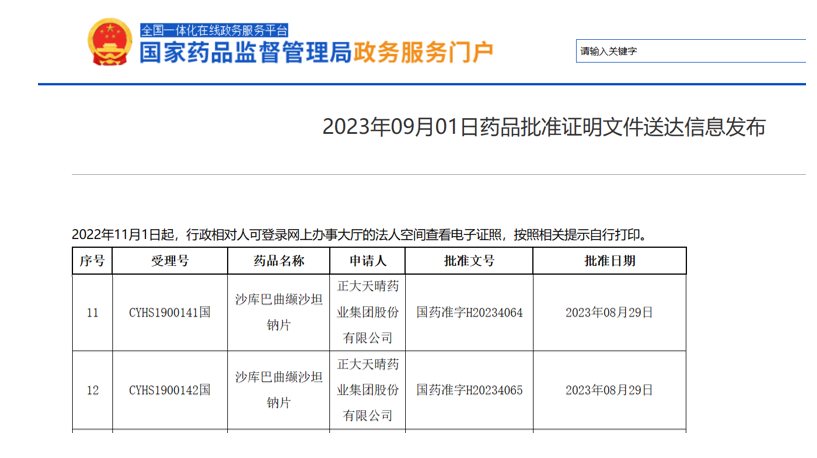Screen dimensions: 817x458
Task: Click approval number 国药准字H20234064
Action: coord(468,312)
